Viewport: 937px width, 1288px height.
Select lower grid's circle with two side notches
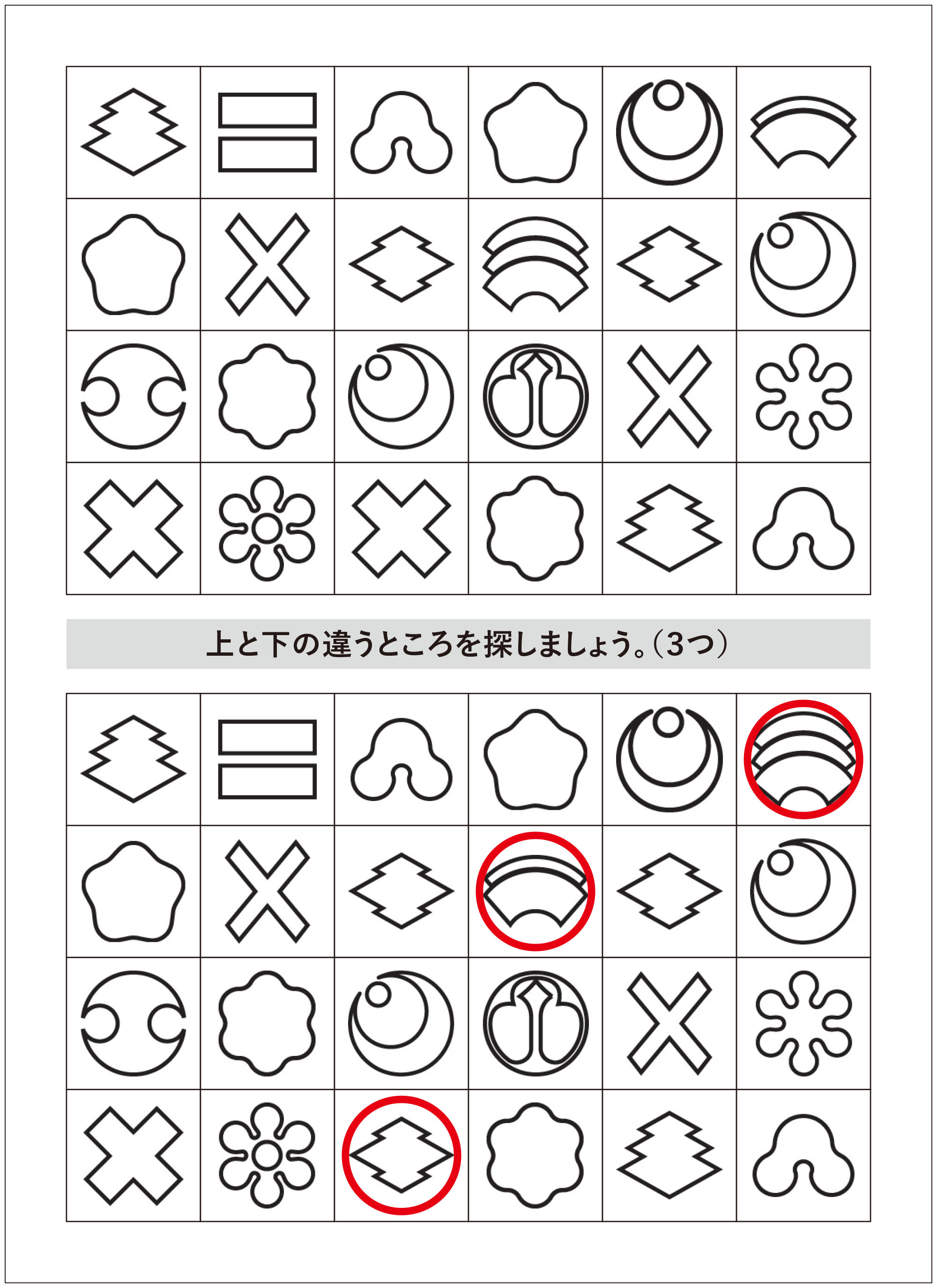(134, 1022)
